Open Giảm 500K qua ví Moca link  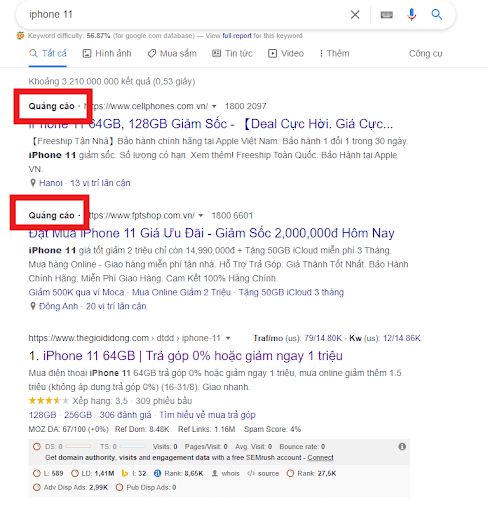76,292
